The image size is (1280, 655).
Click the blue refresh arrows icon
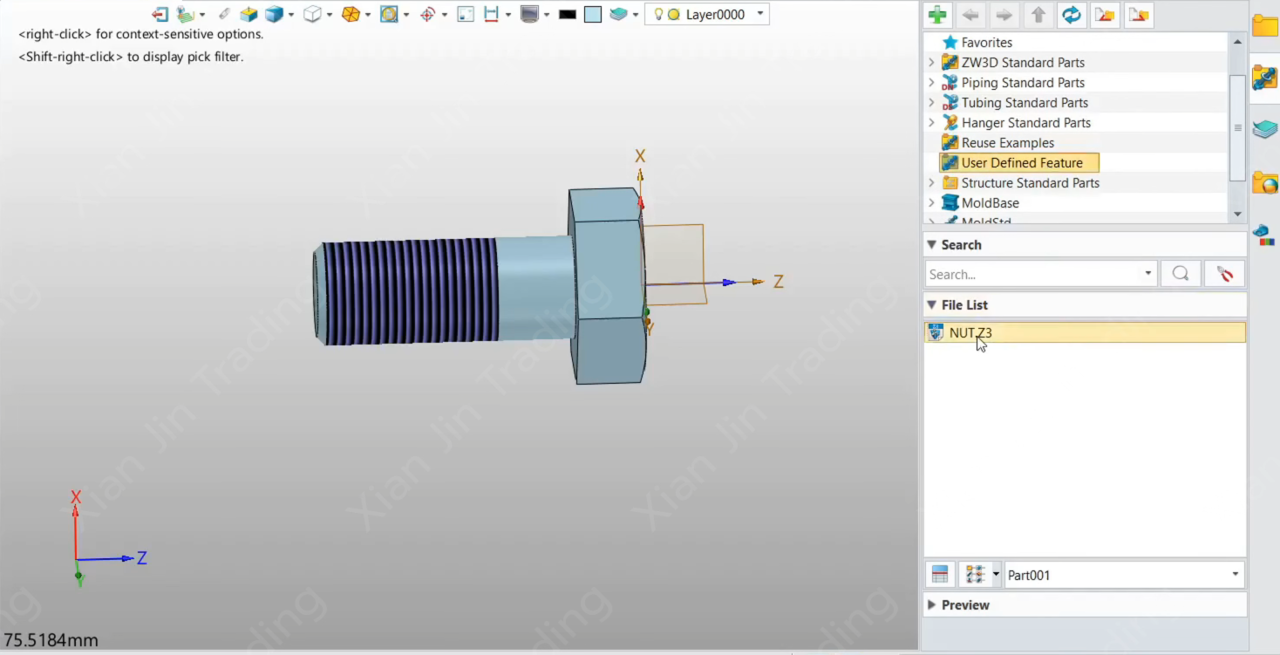pyautogui.click(x=1071, y=15)
